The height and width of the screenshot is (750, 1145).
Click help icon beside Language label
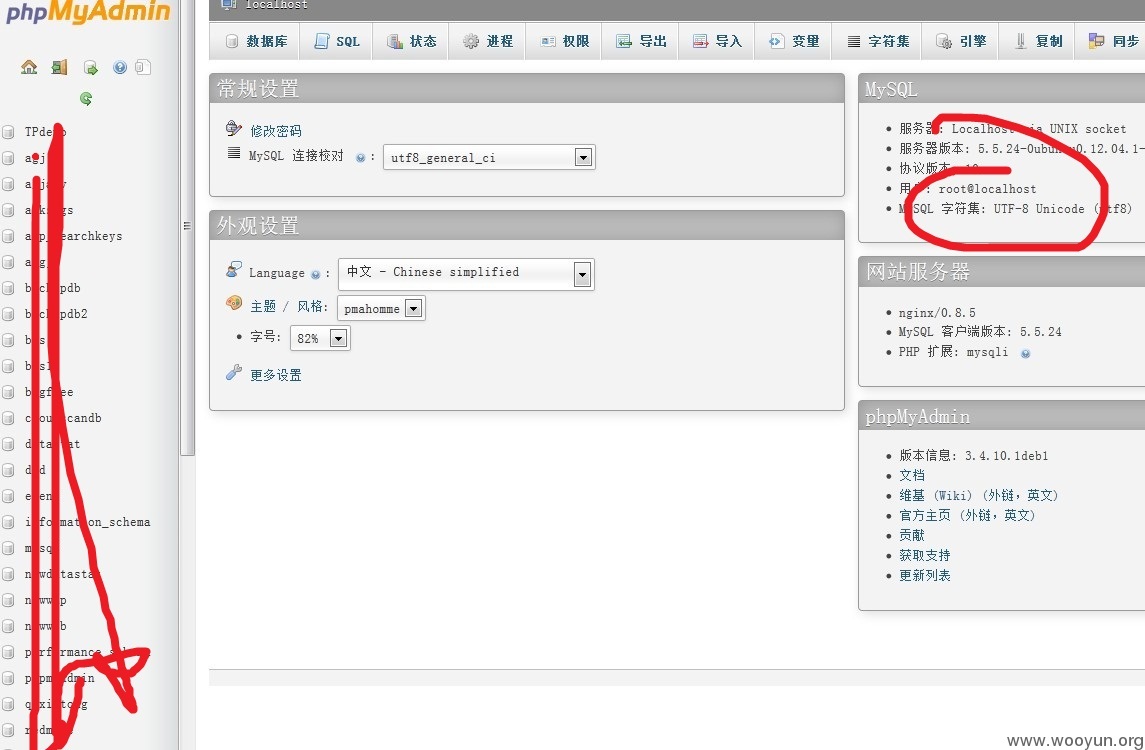point(315,275)
